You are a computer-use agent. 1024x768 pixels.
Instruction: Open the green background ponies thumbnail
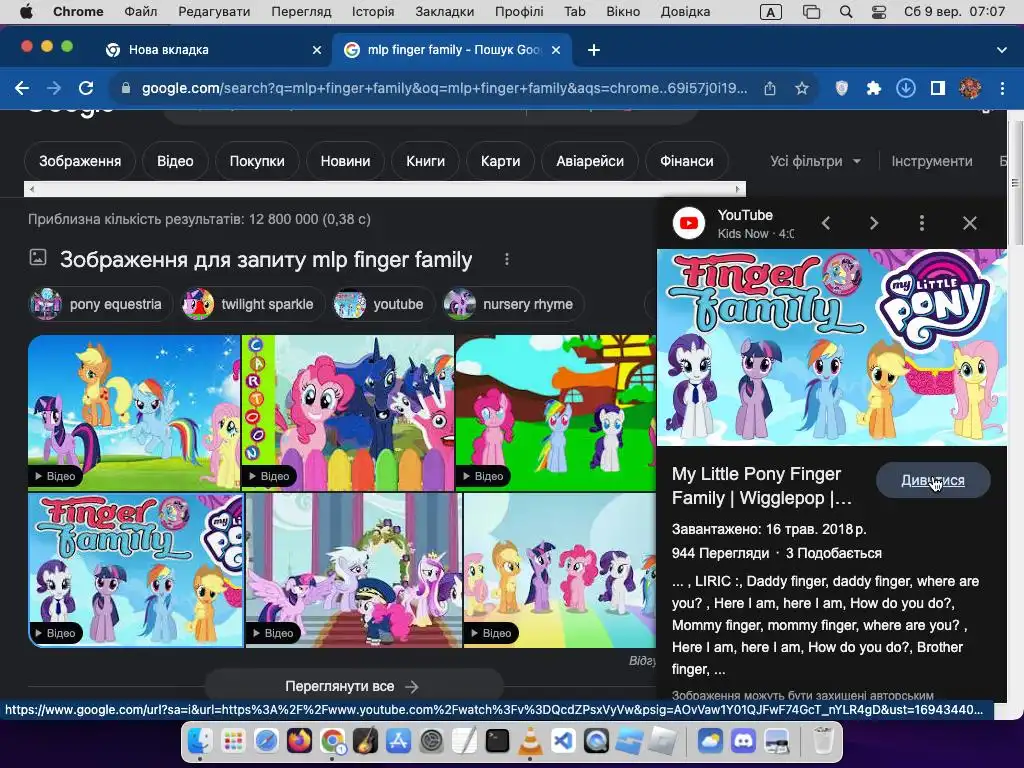pyautogui.click(x=556, y=413)
